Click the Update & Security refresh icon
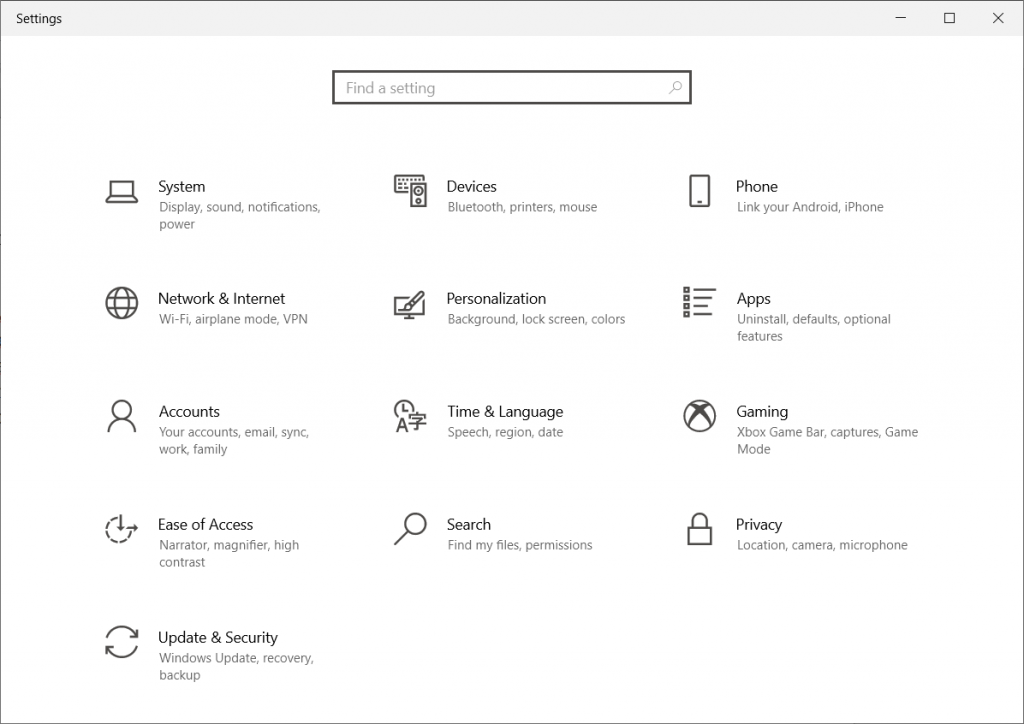 pos(121,642)
